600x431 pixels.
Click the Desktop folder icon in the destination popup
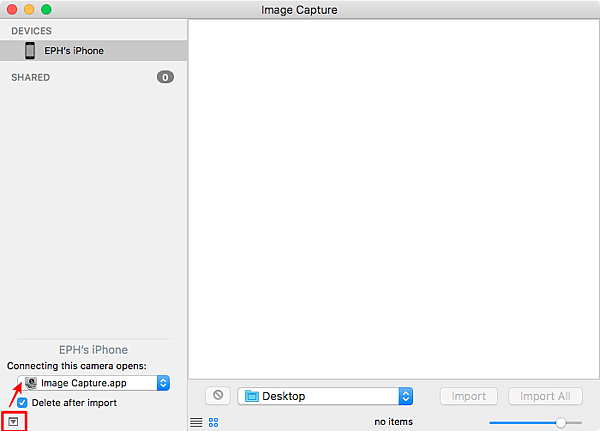click(x=251, y=396)
